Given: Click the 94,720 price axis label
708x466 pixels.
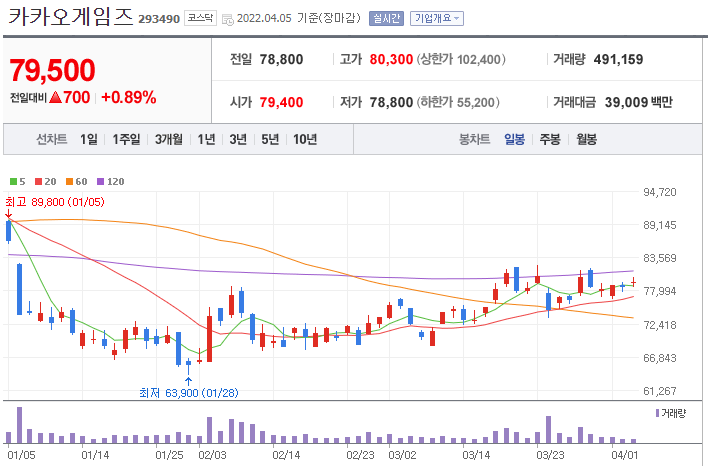Looking at the screenshot, I should 660,192.
